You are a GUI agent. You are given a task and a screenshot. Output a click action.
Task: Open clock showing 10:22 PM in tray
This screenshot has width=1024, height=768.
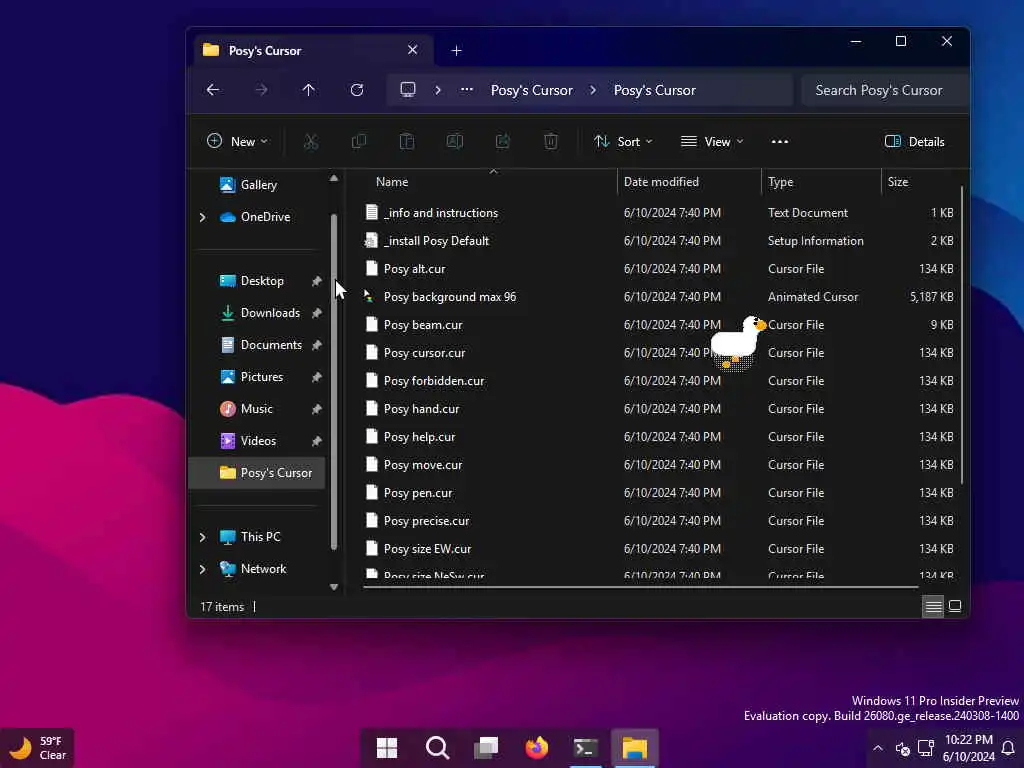point(968,748)
